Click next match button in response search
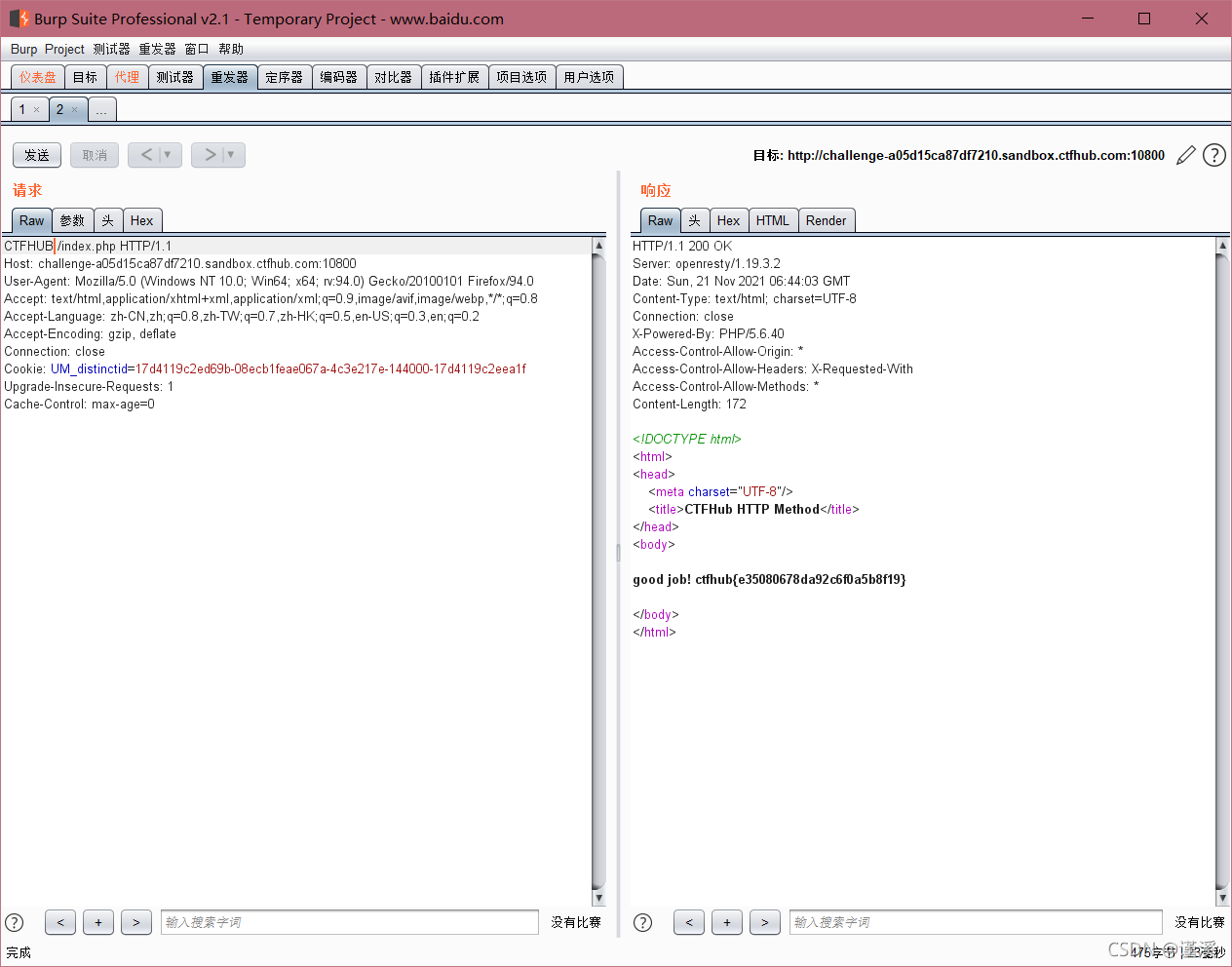The image size is (1232, 967). (x=765, y=922)
